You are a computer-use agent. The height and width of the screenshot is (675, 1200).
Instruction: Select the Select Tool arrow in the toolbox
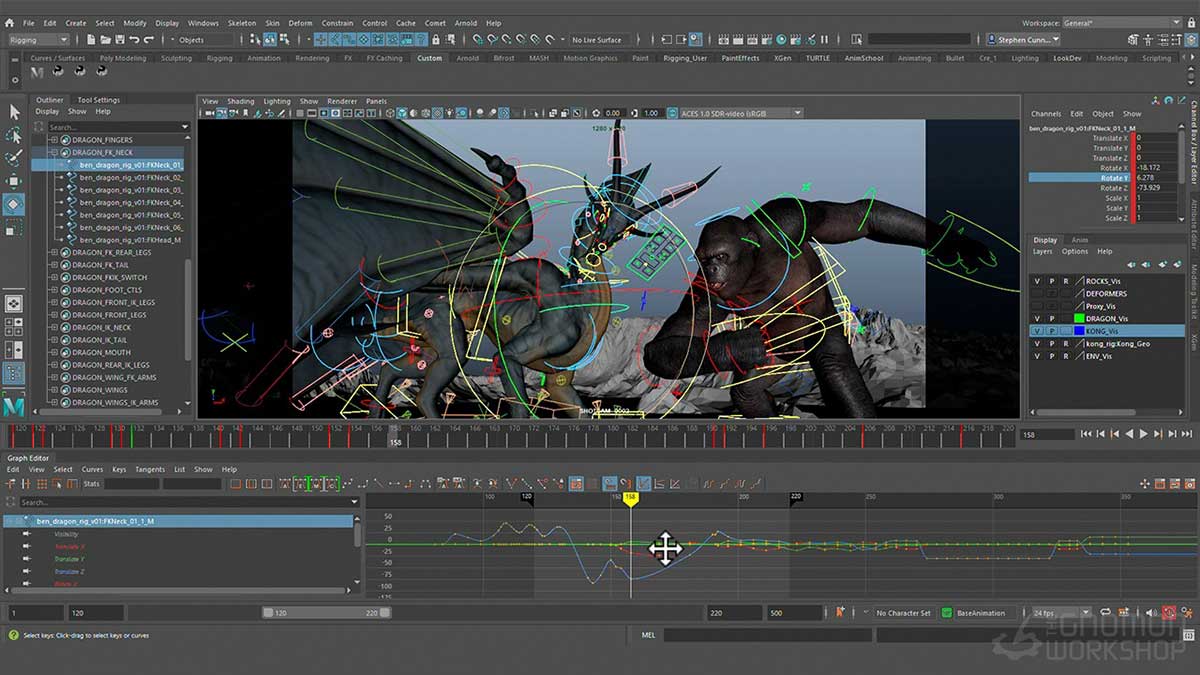(x=14, y=112)
